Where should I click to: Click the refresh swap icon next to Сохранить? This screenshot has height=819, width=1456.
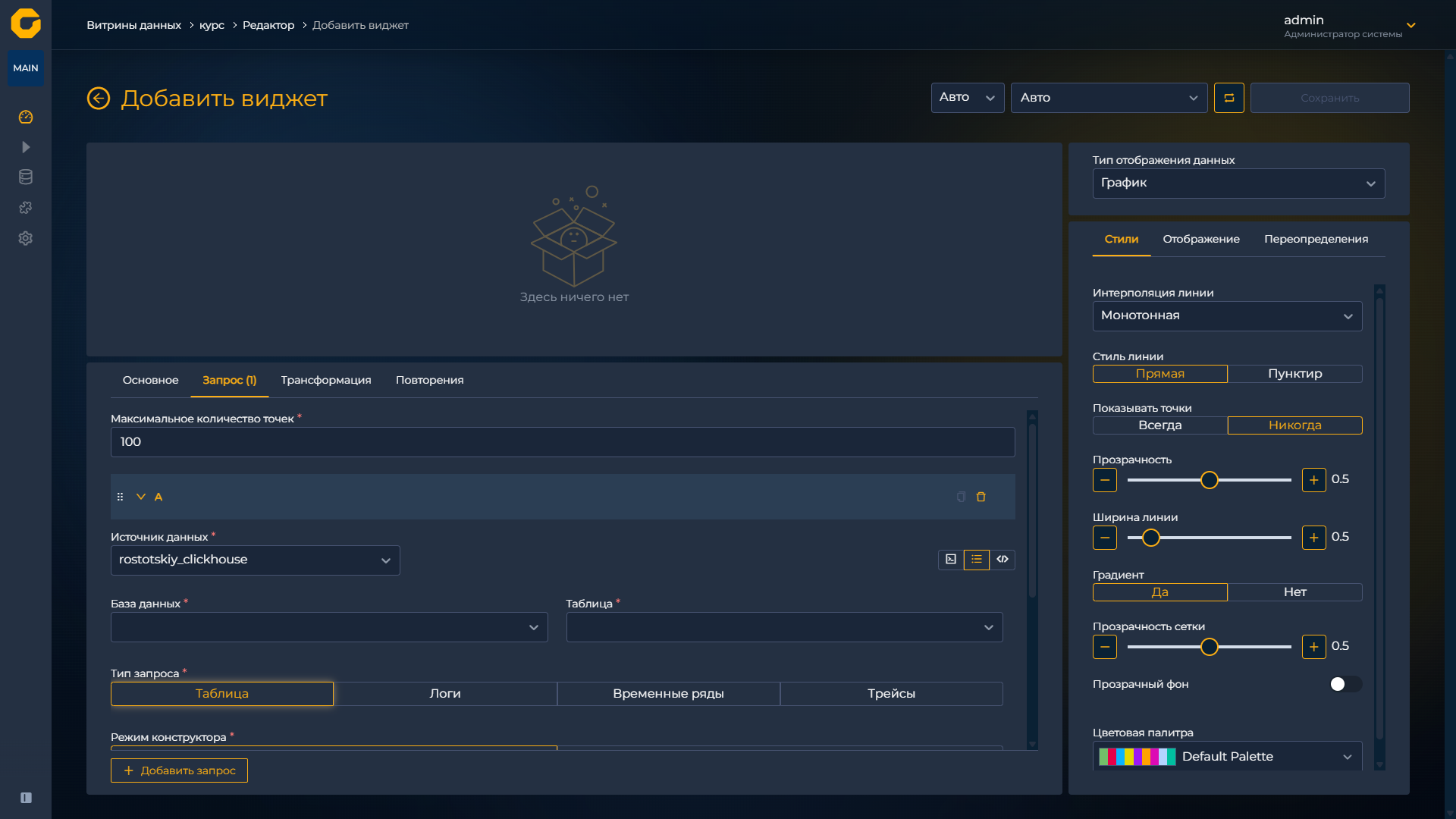click(x=1229, y=98)
